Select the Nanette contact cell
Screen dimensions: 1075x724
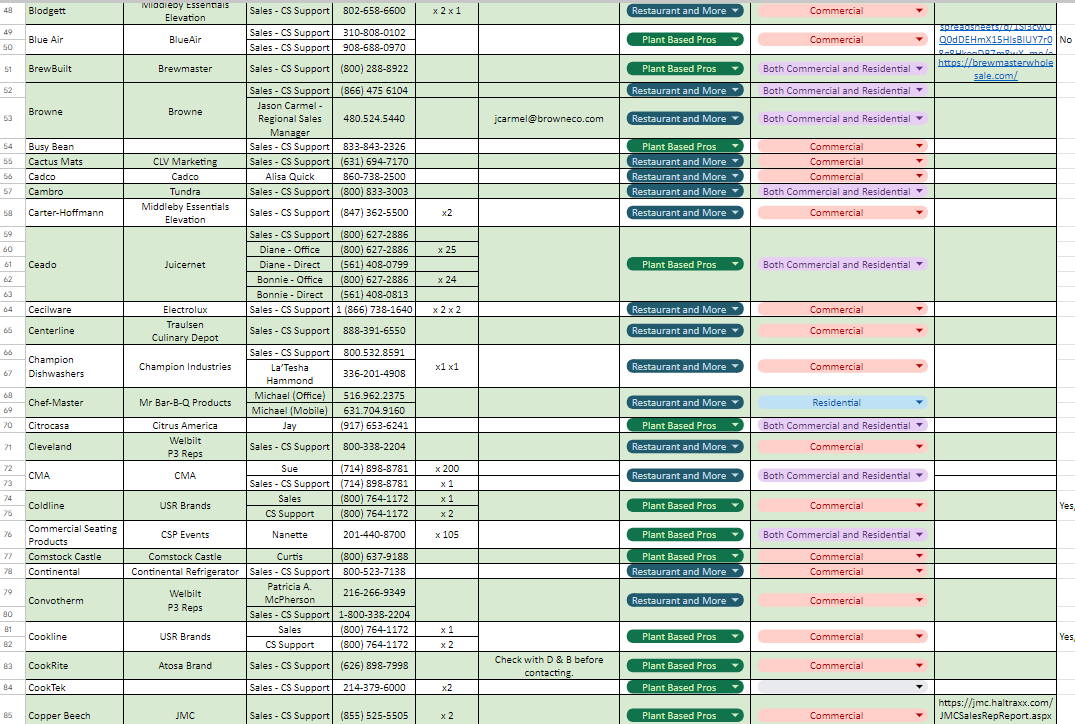289,535
